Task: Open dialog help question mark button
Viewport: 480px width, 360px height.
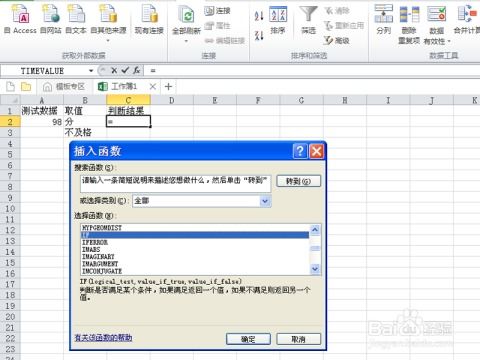Action: click(x=300, y=151)
